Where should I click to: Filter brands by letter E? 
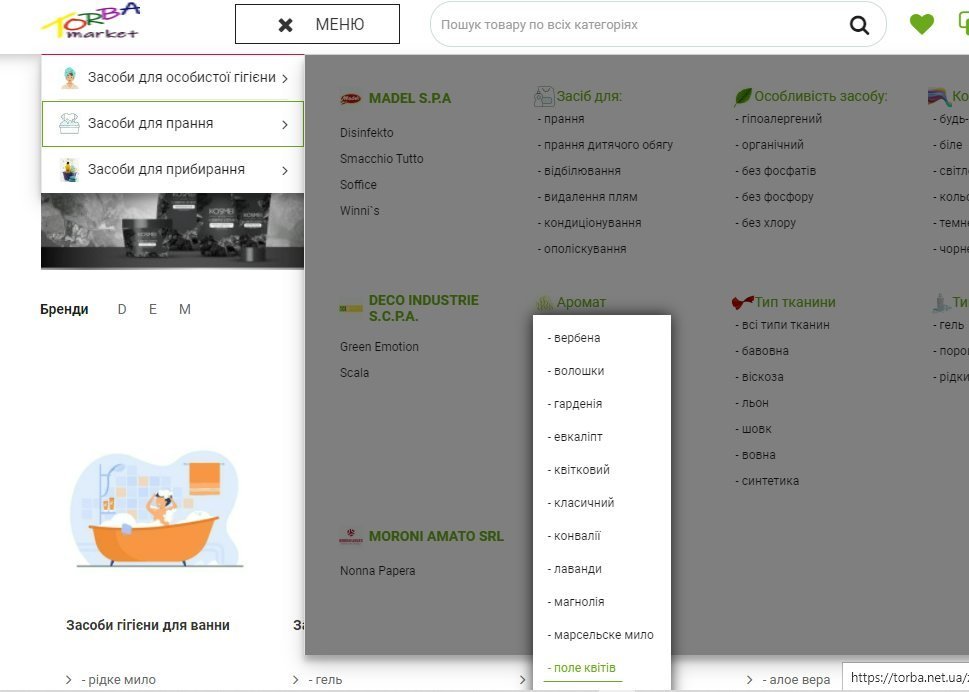click(153, 309)
